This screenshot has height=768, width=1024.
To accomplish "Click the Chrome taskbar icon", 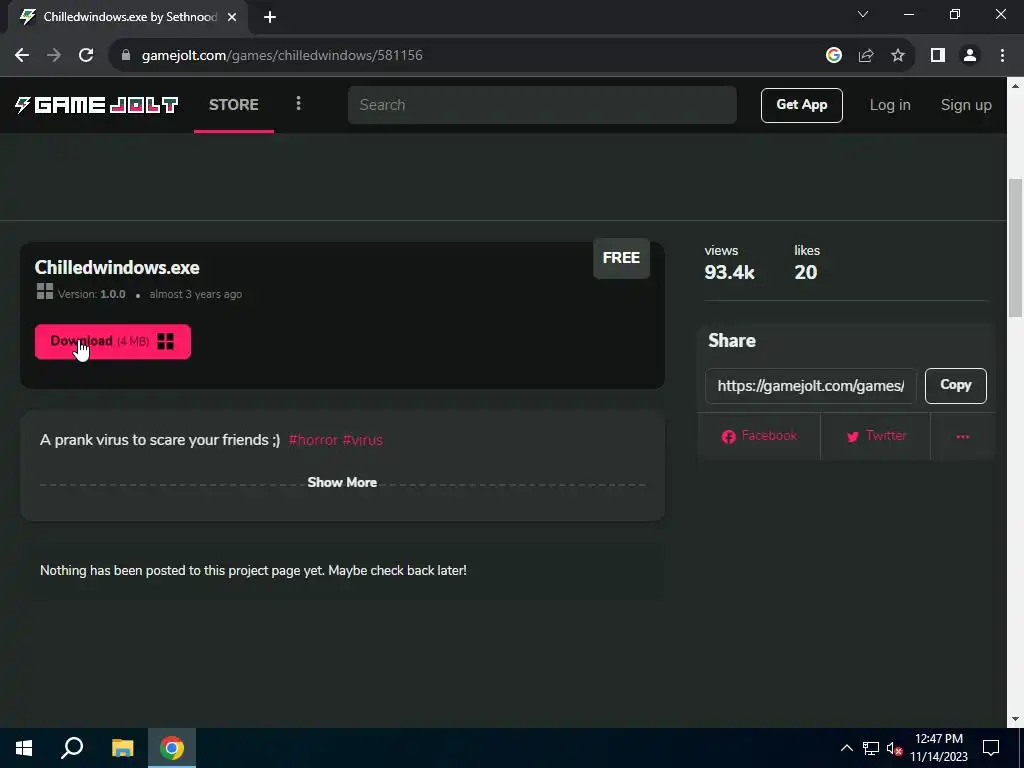I will click(x=172, y=748).
